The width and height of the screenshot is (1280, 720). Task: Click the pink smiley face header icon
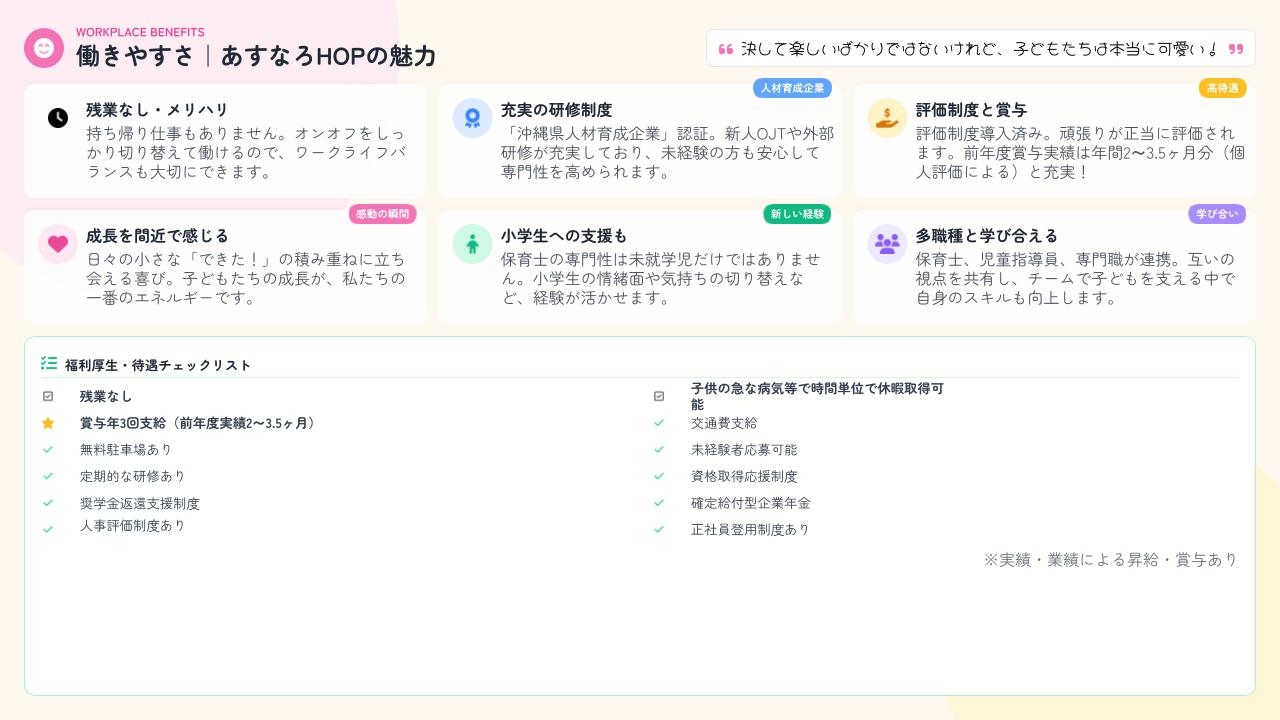(x=44, y=48)
